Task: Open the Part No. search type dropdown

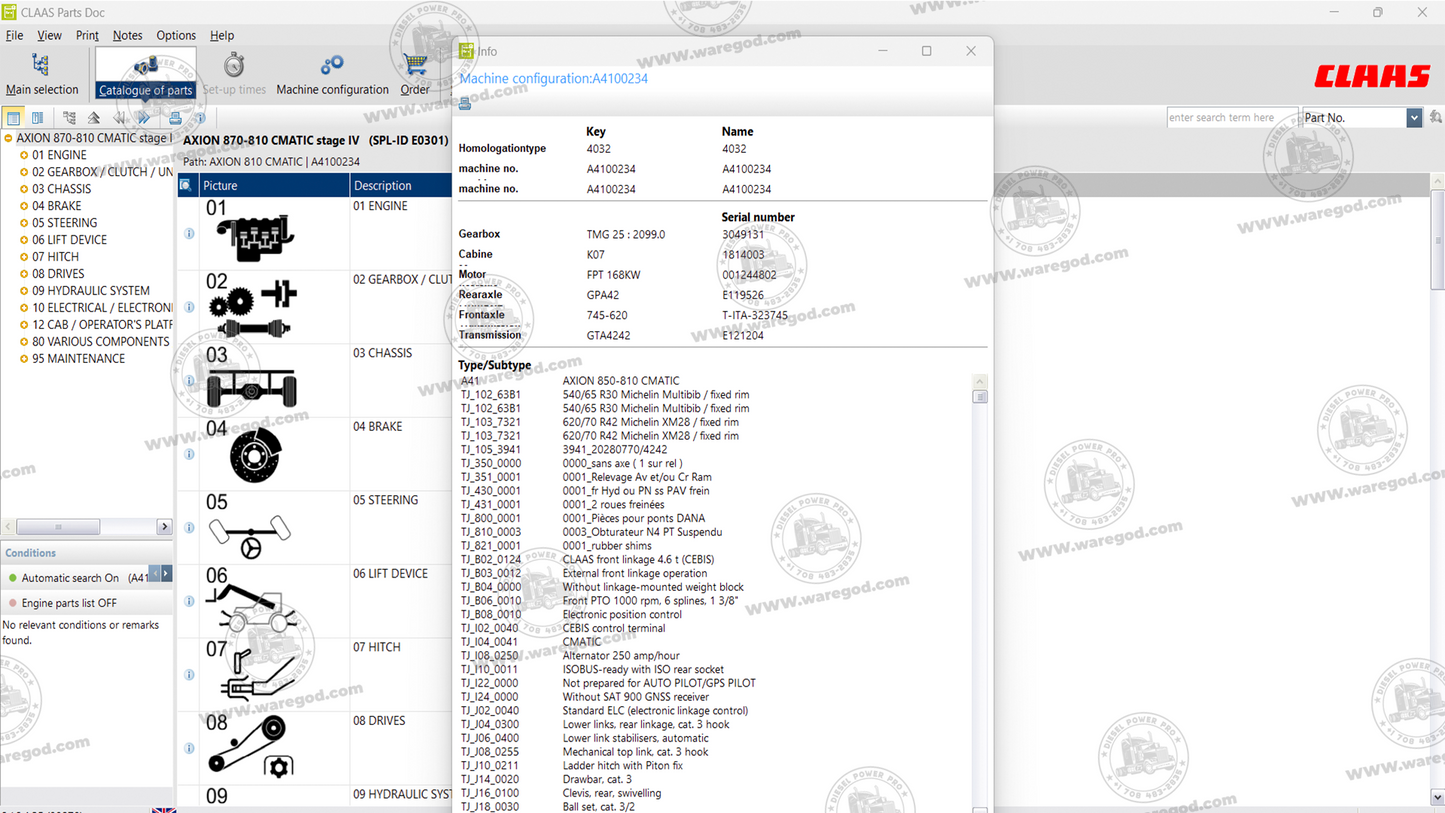Action: point(1413,118)
